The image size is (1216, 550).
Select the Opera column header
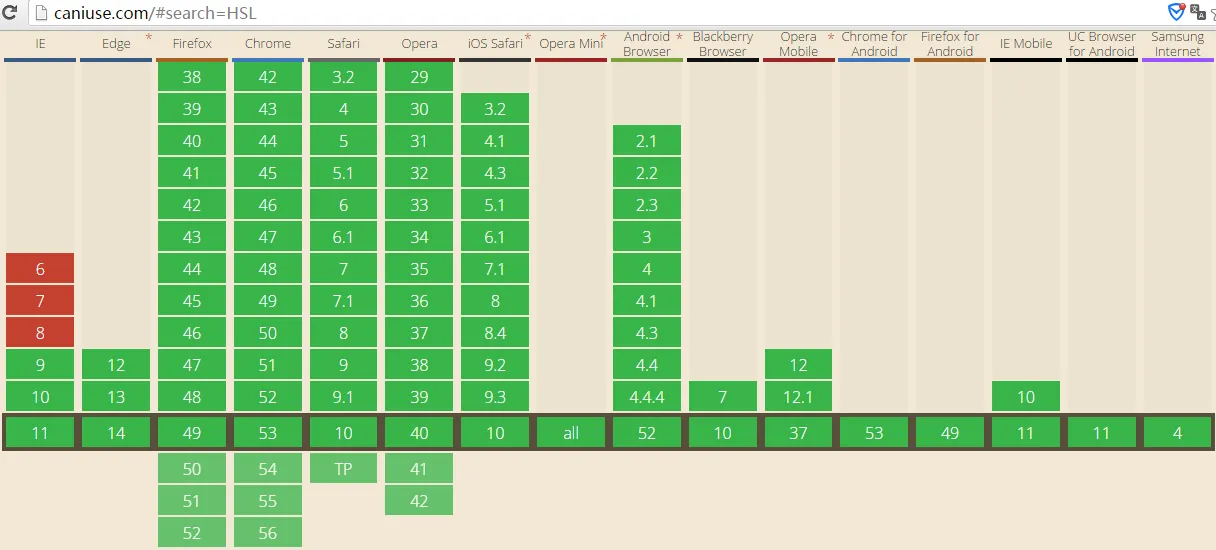420,44
